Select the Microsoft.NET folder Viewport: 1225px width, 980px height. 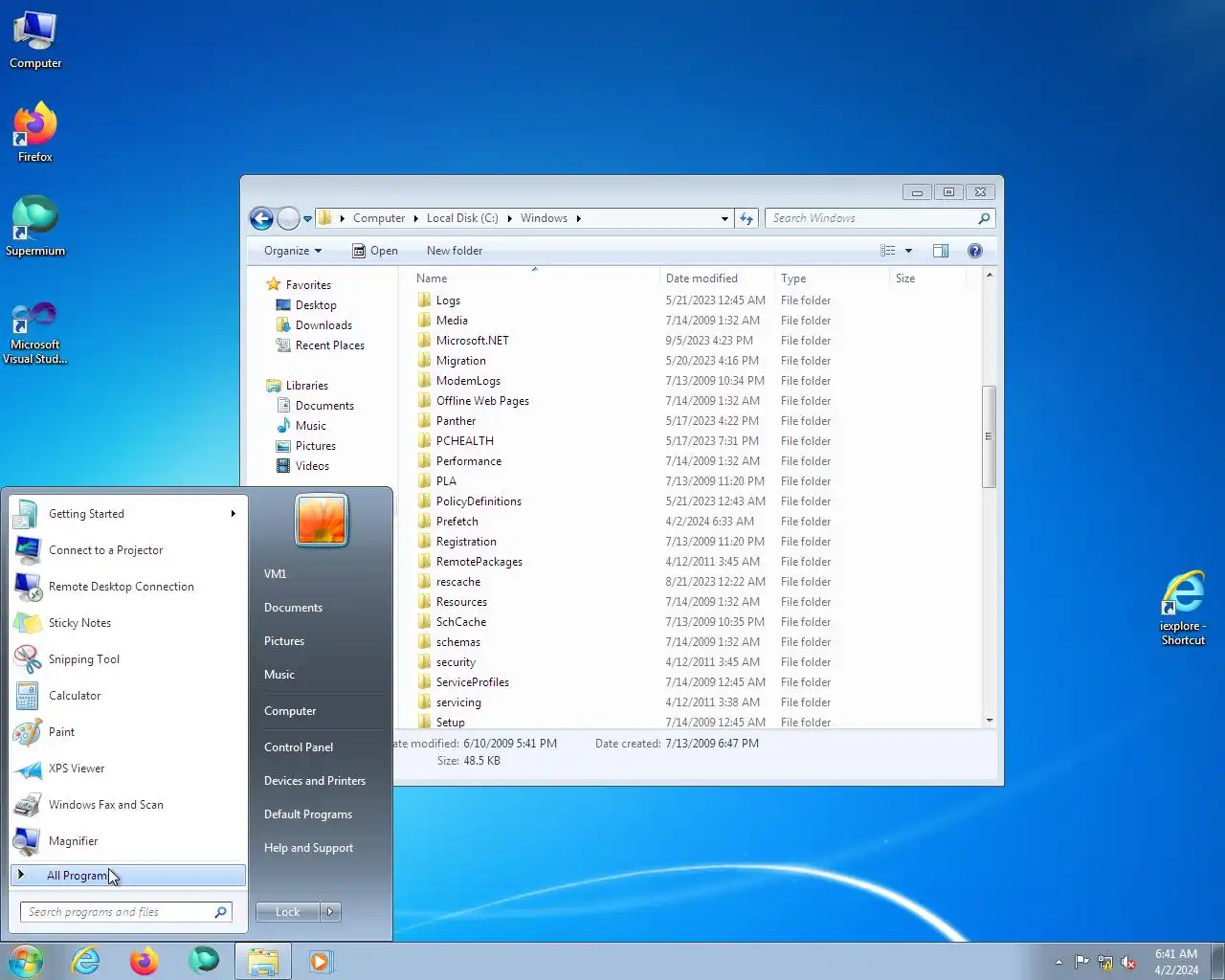(x=472, y=341)
